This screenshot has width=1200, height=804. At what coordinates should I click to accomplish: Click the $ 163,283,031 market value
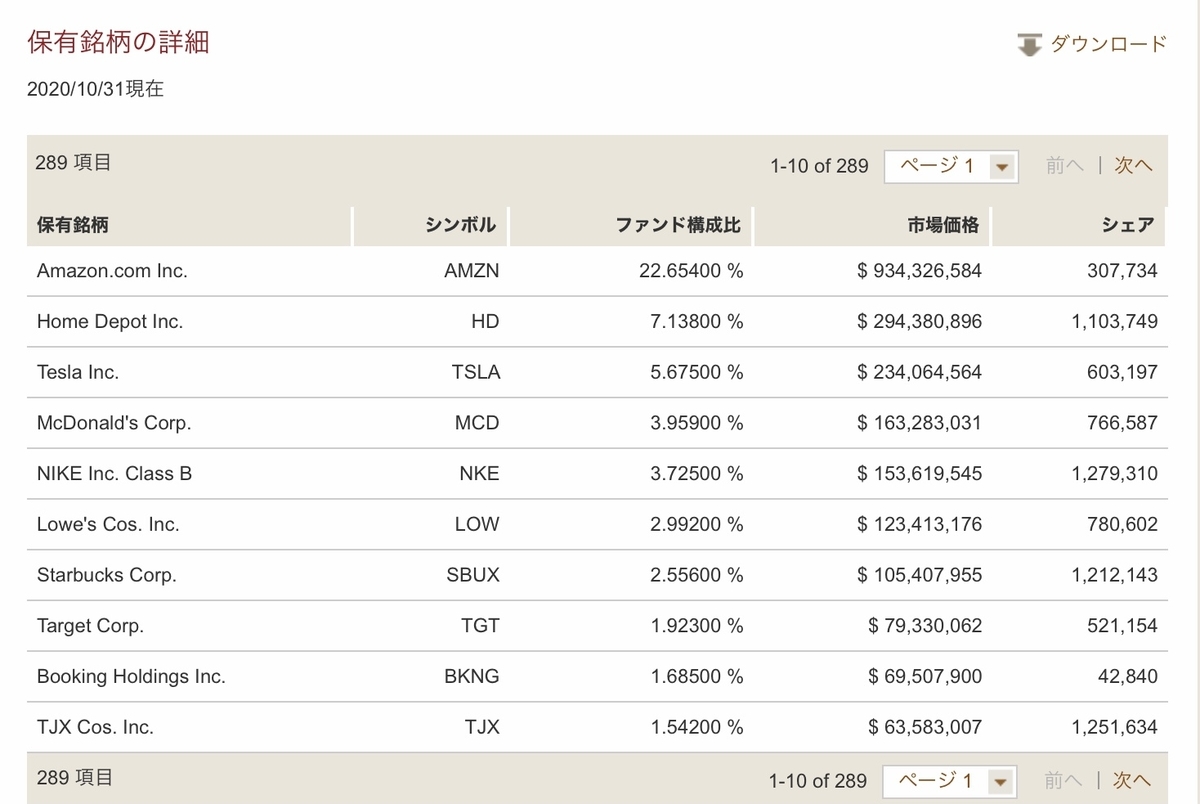tap(920, 423)
